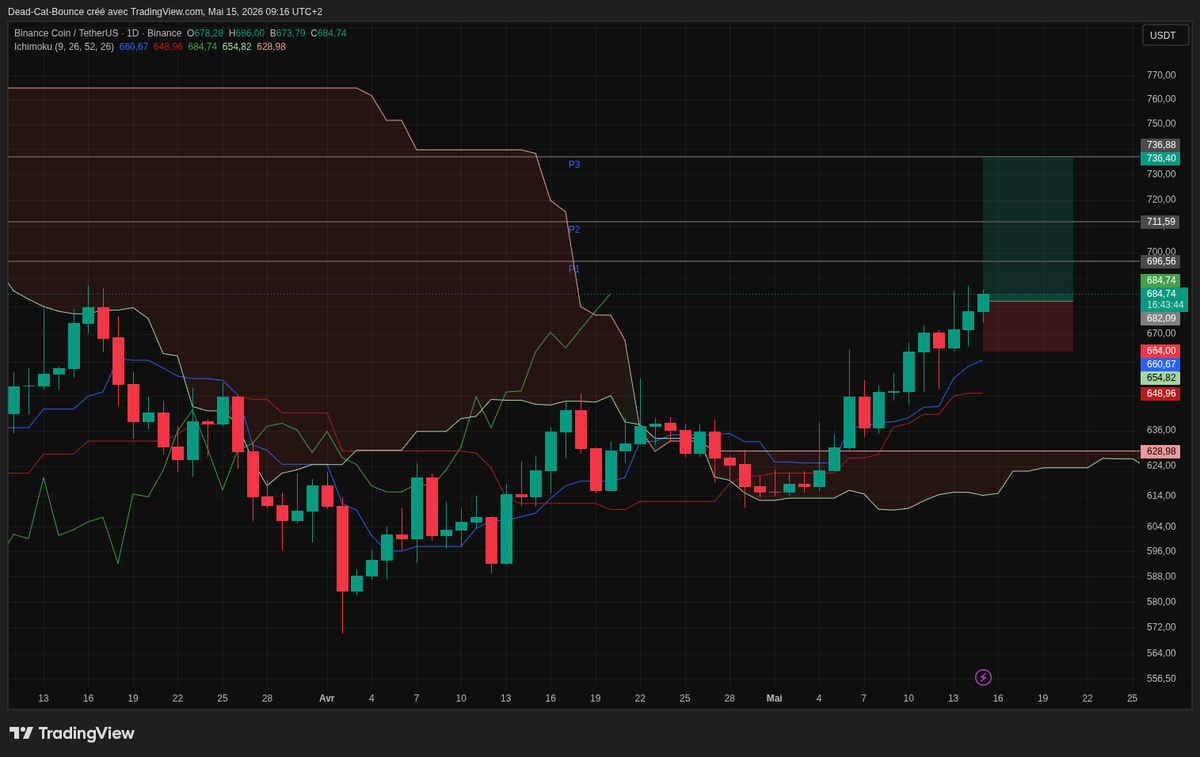Screen dimensions: 1200x757
Task: Click the TradingView logo
Action: 71,734
